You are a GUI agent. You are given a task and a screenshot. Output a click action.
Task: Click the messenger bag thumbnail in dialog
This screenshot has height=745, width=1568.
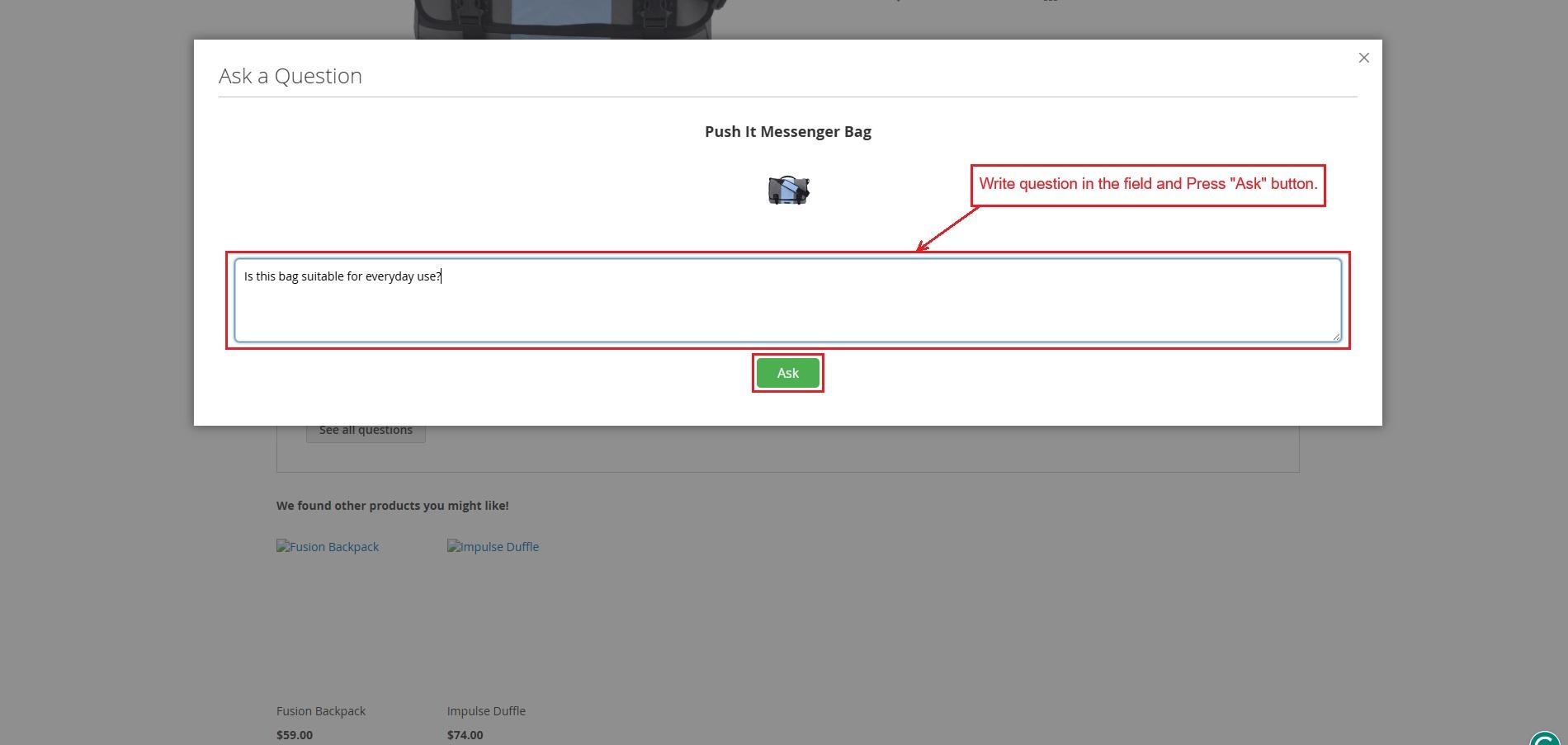tap(788, 191)
